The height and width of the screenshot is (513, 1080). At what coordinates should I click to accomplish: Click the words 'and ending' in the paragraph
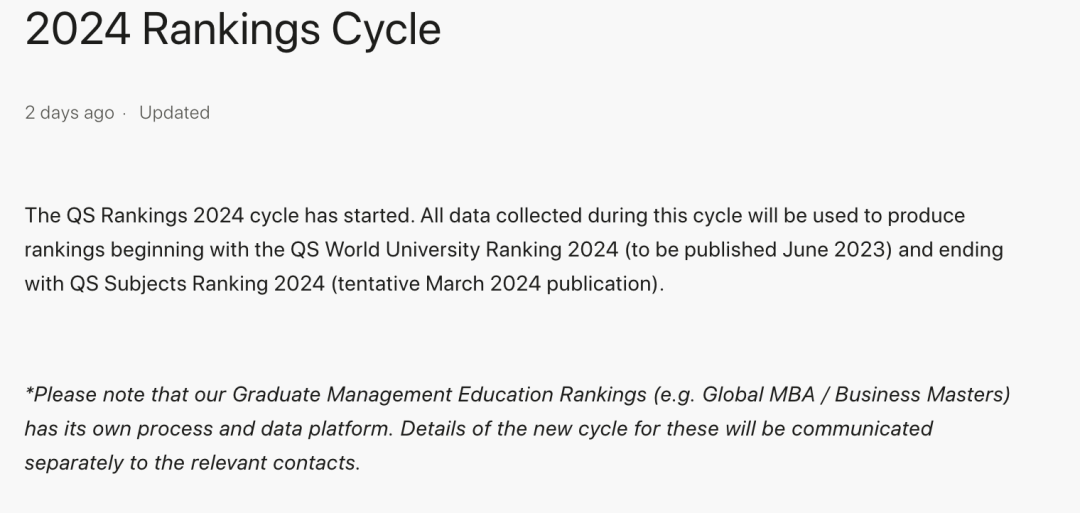951,249
